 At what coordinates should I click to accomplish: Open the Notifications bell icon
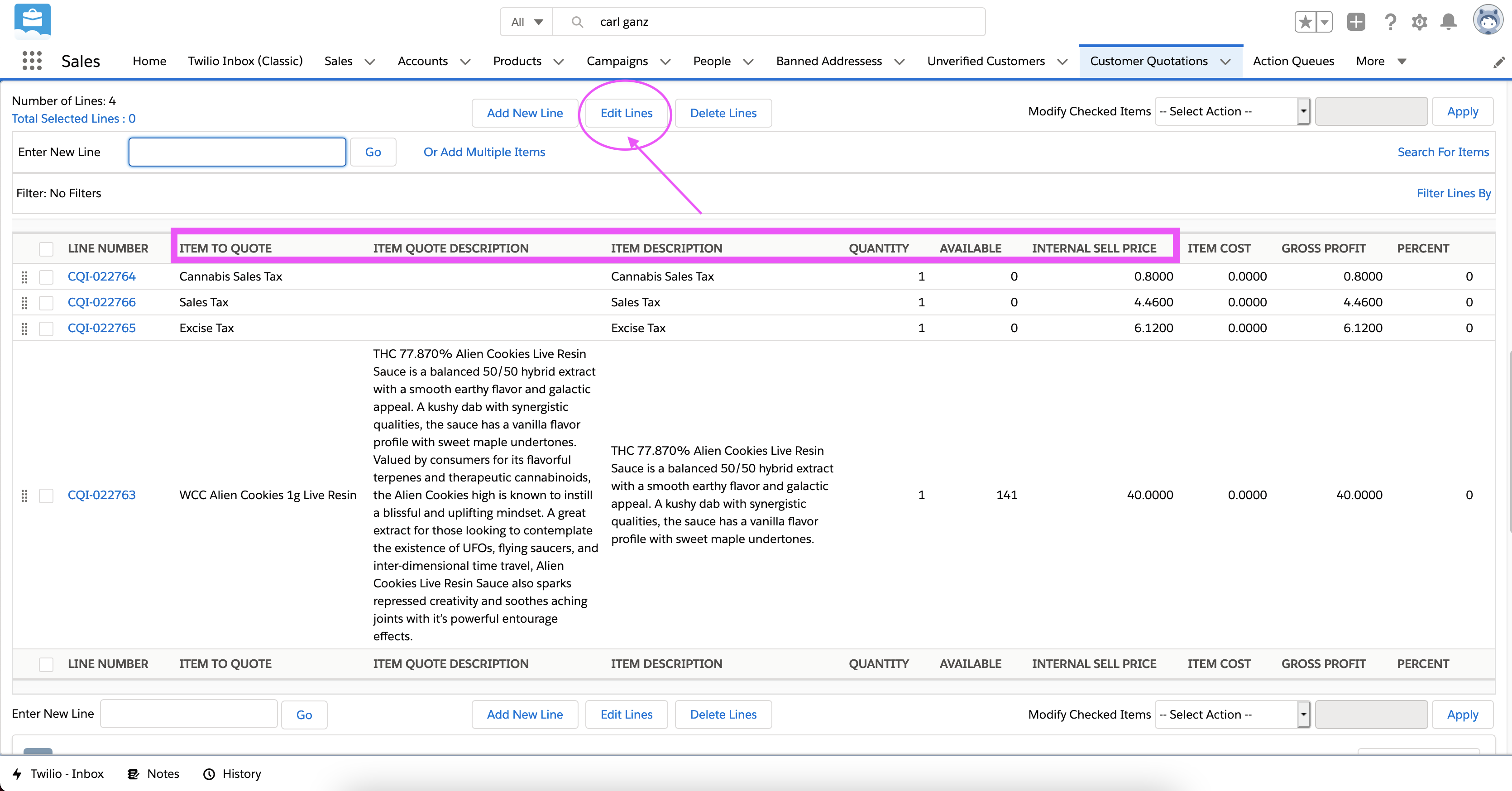coord(1449,22)
